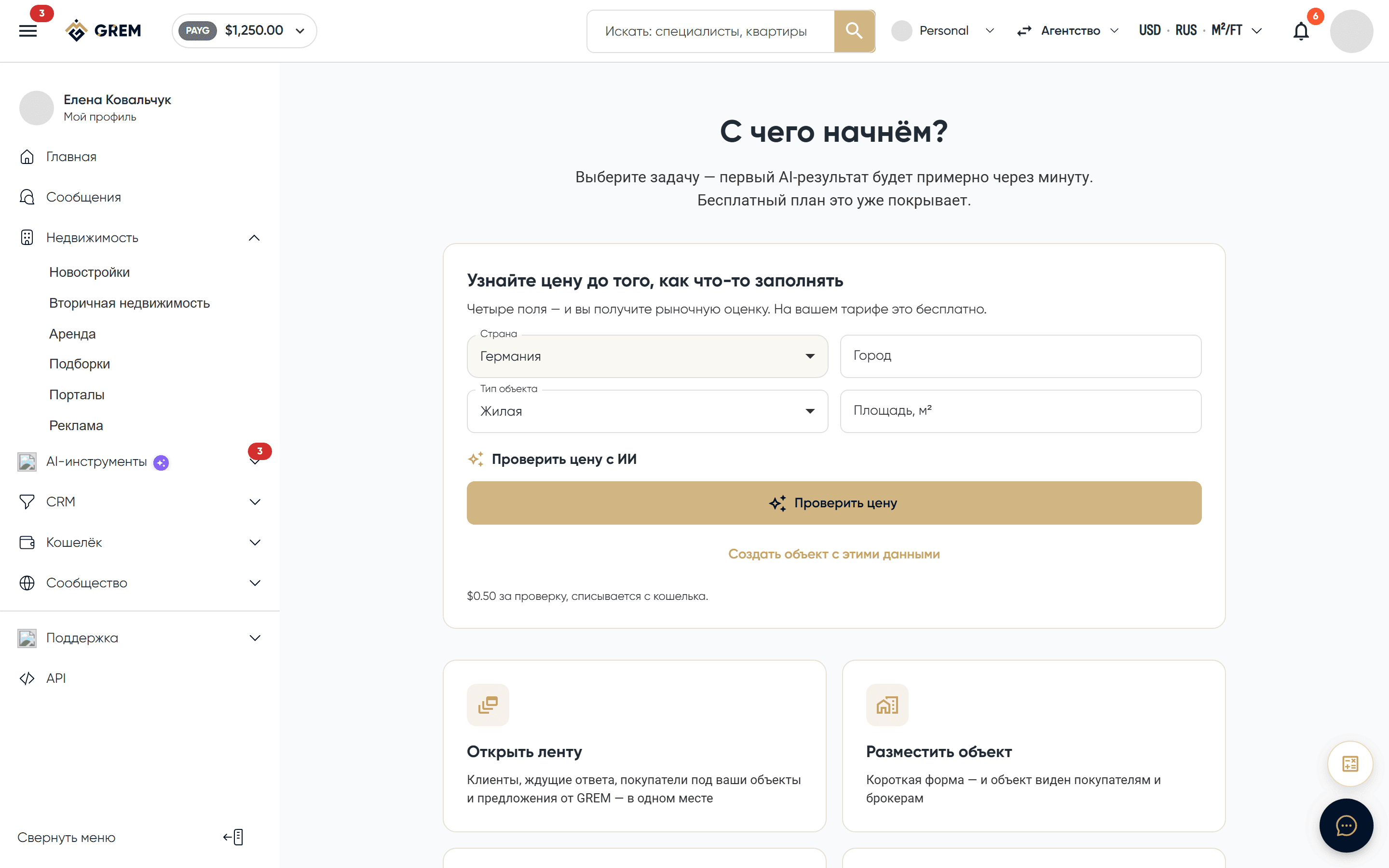Click the Сообщения headset icon
1389x868 pixels.
click(x=27, y=197)
